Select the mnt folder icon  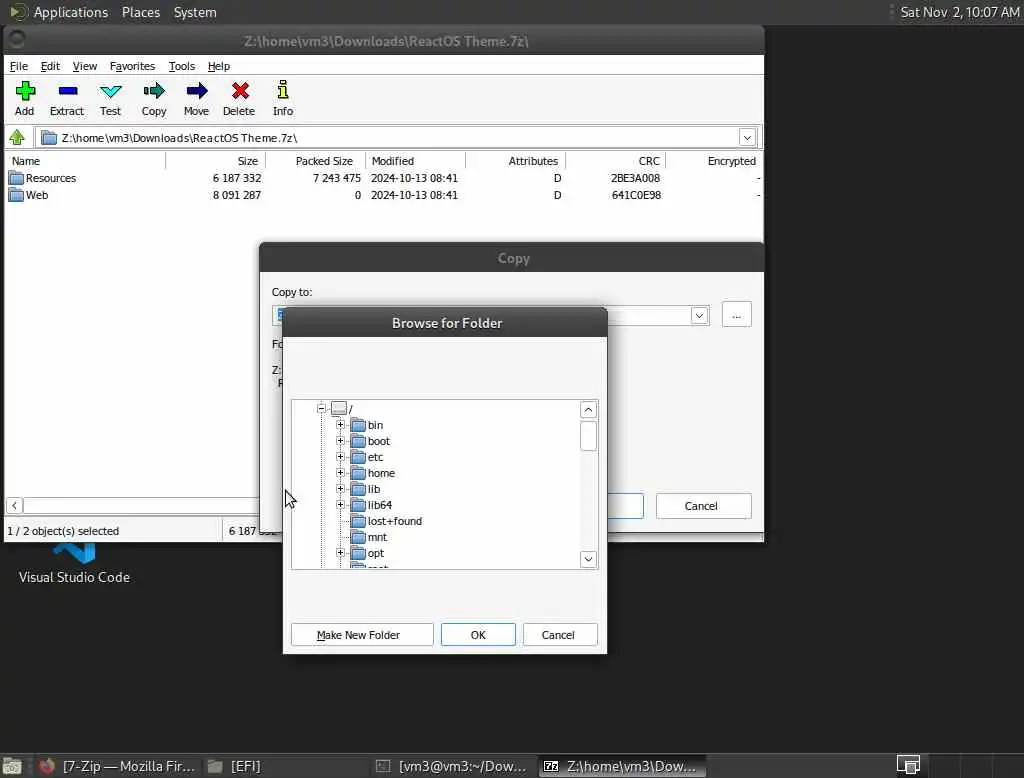tap(358, 537)
